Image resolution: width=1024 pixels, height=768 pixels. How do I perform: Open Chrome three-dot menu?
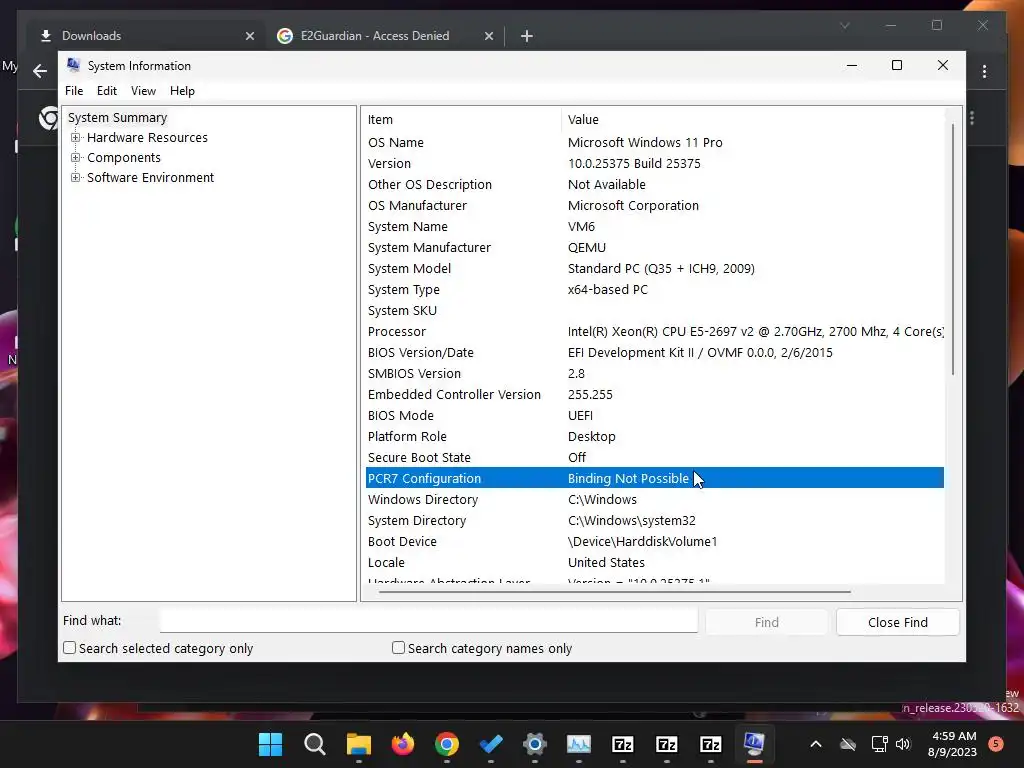pyautogui.click(x=984, y=71)
